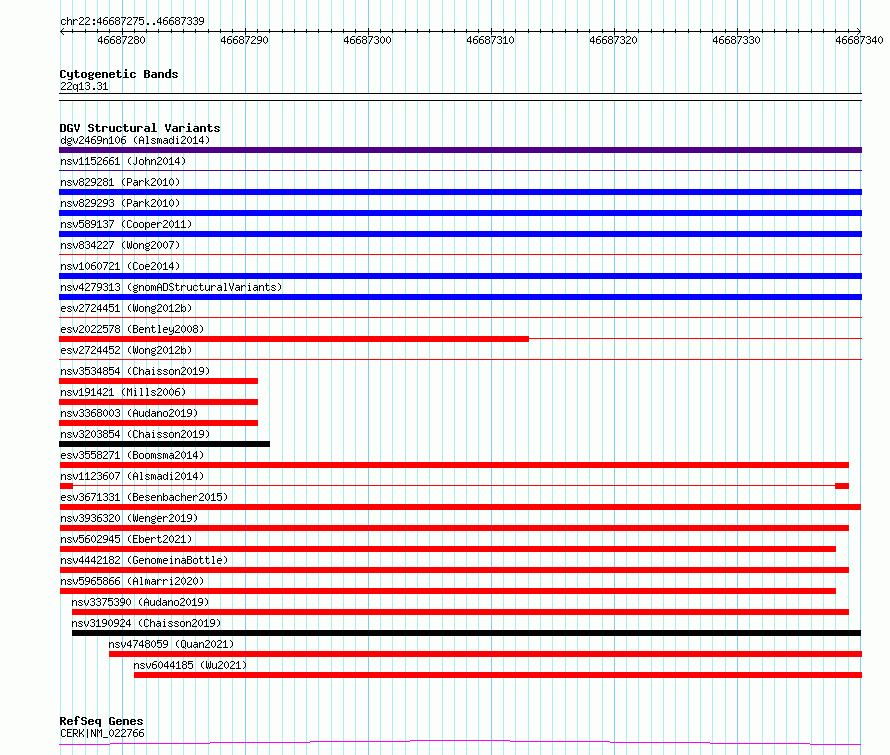Click the black bar under nsv3190924
This screenshot has height=755, width=890.
click(467, 633)
